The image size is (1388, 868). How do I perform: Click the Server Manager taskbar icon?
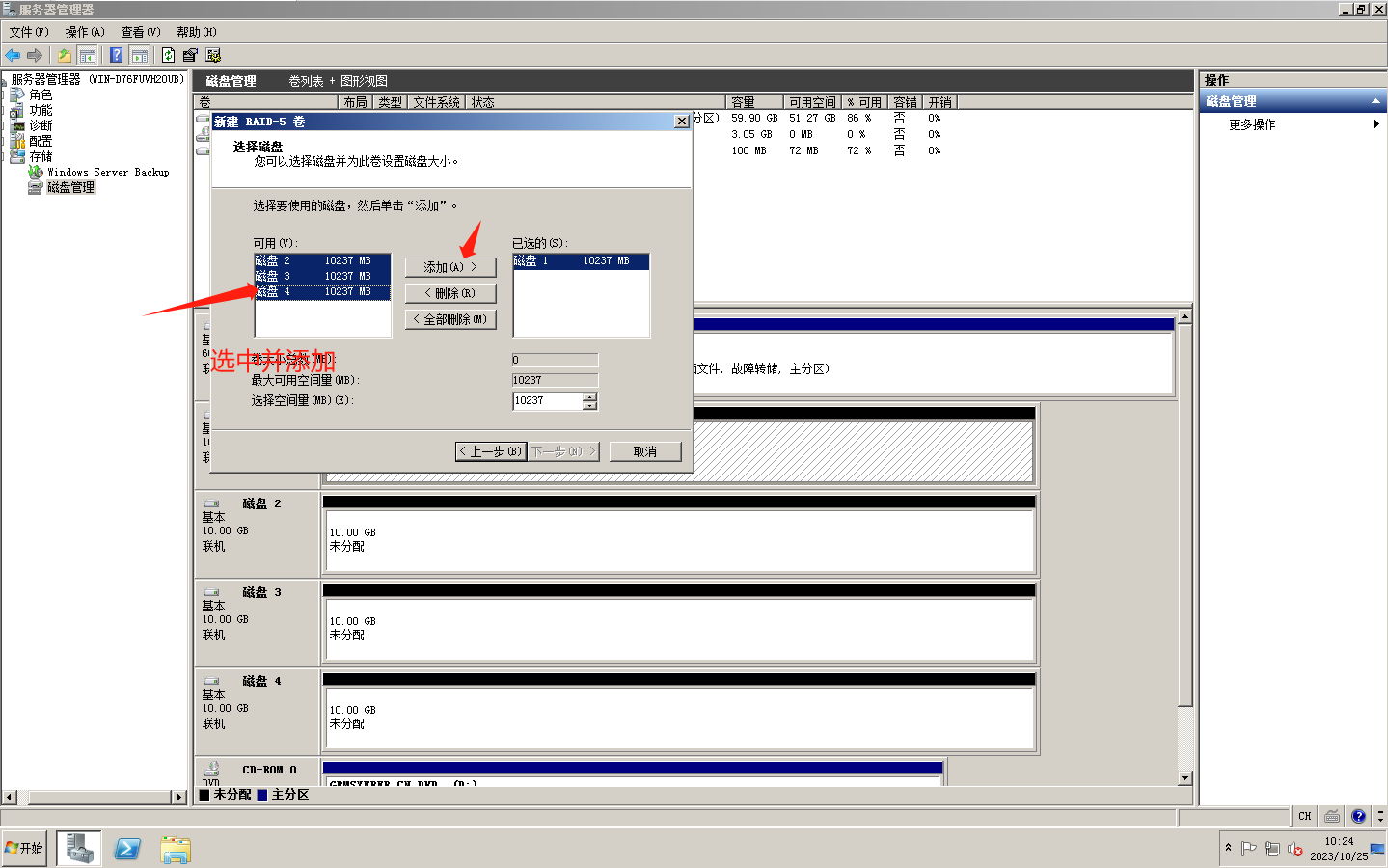[79, 849]
